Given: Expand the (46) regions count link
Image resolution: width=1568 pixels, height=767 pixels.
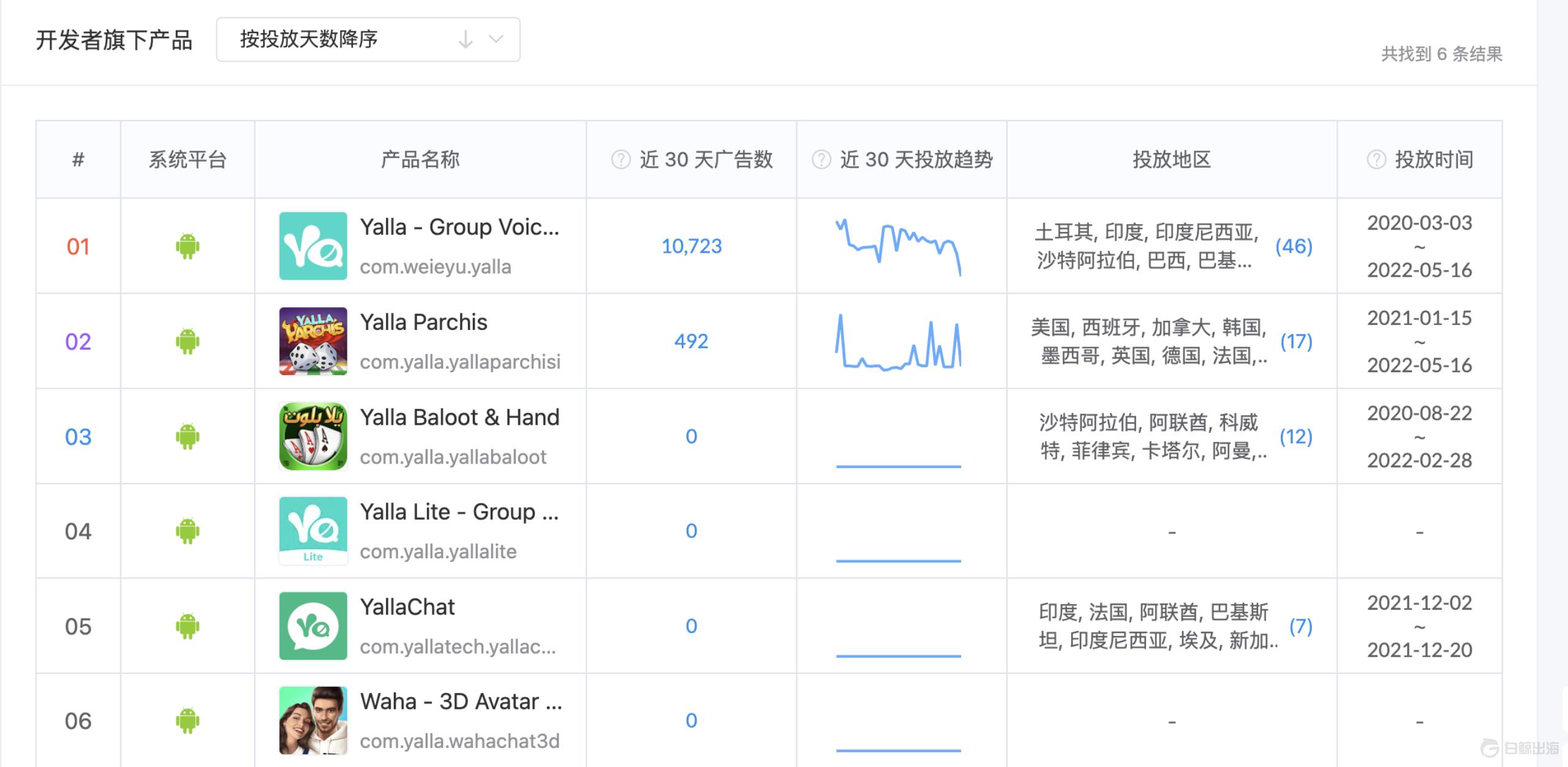Looking at the screenshot, I should pos(1294,246).
